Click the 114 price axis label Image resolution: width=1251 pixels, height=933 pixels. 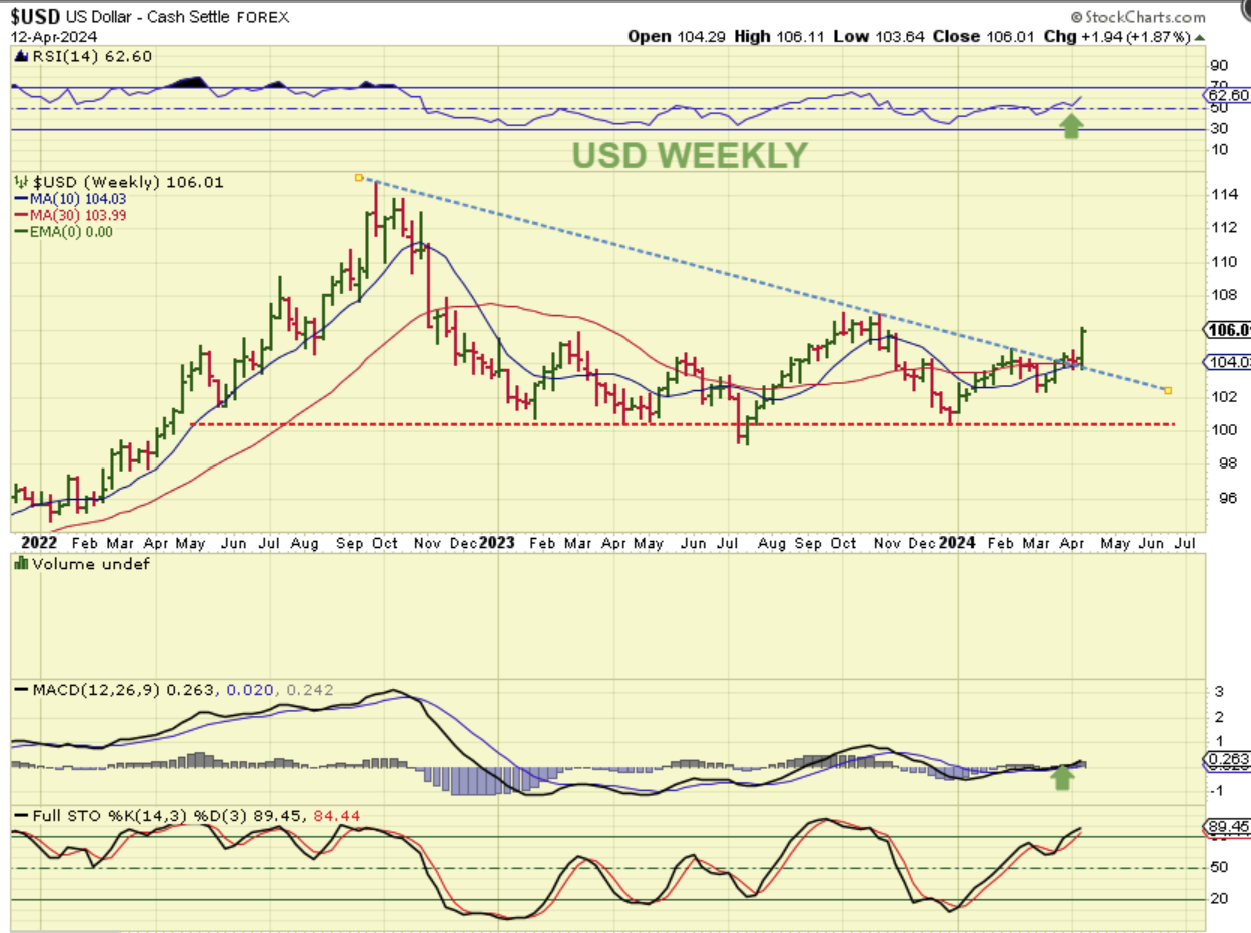pyautogui.click(x=1225, y=194)
